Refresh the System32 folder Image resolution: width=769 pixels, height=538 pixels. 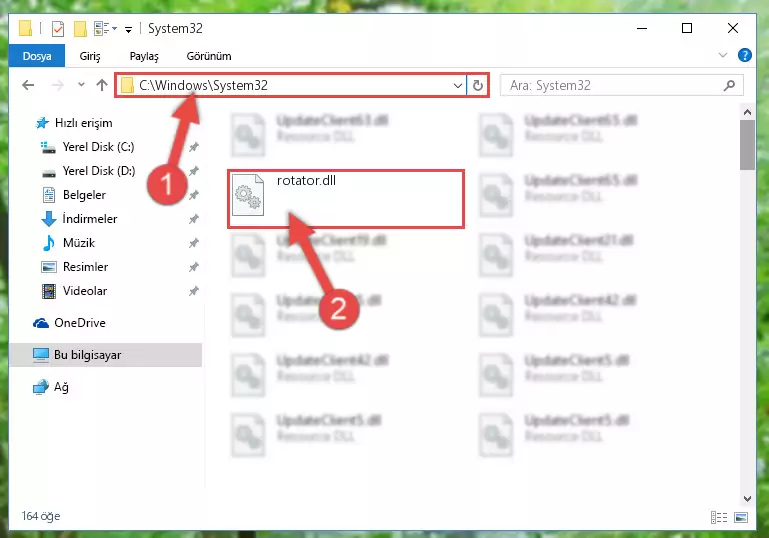478,86
